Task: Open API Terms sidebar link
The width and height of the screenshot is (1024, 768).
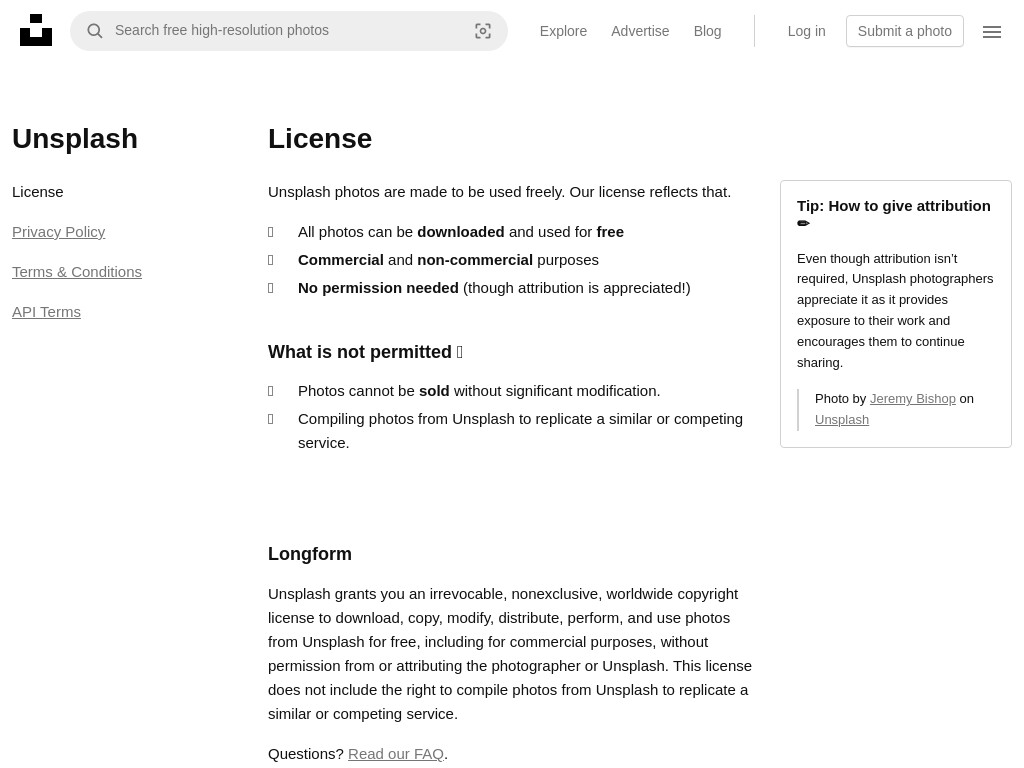Action: [x=46, y=312]
